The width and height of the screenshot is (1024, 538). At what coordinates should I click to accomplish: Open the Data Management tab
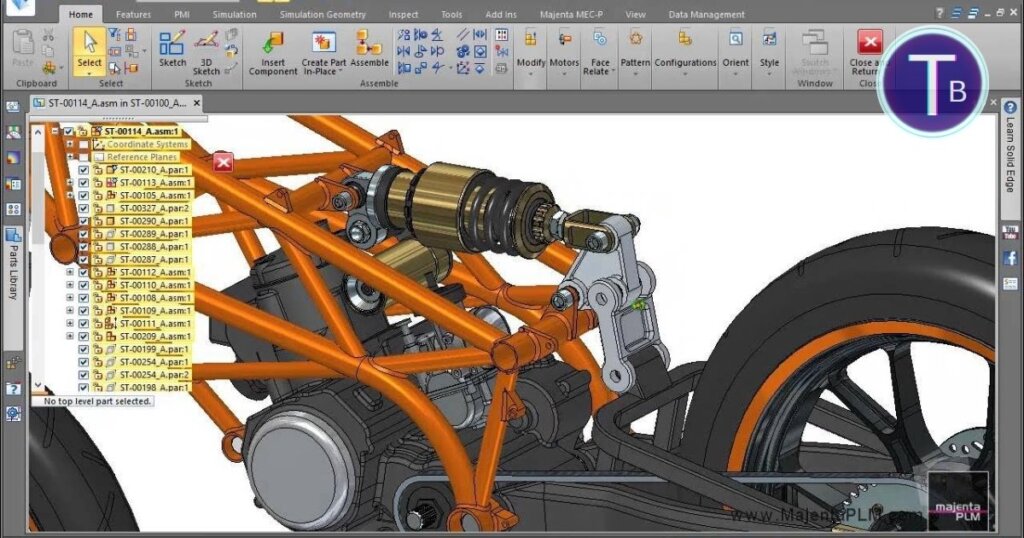(x=706, y=15)
